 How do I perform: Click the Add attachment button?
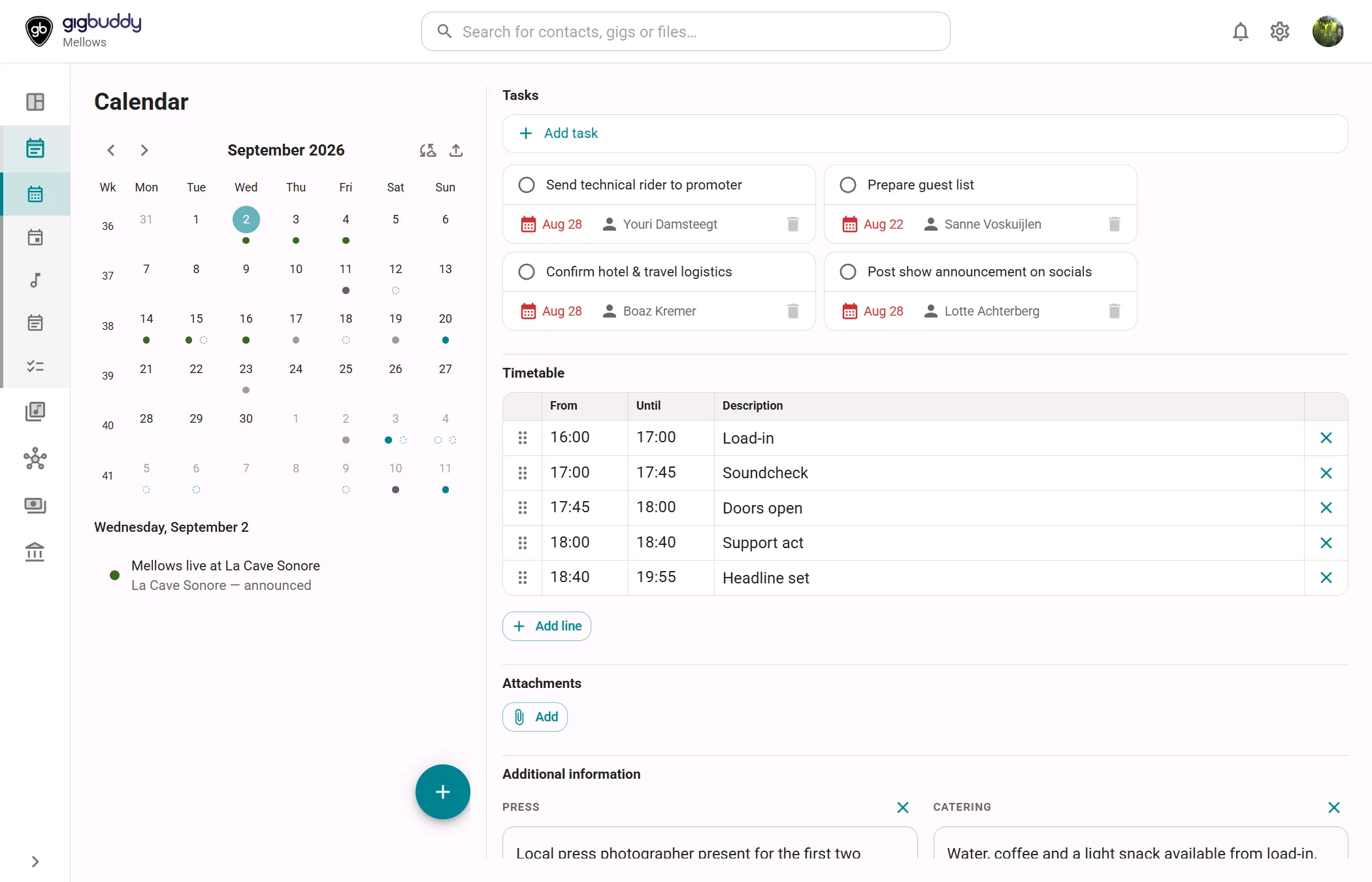click(x=535, y=717)
